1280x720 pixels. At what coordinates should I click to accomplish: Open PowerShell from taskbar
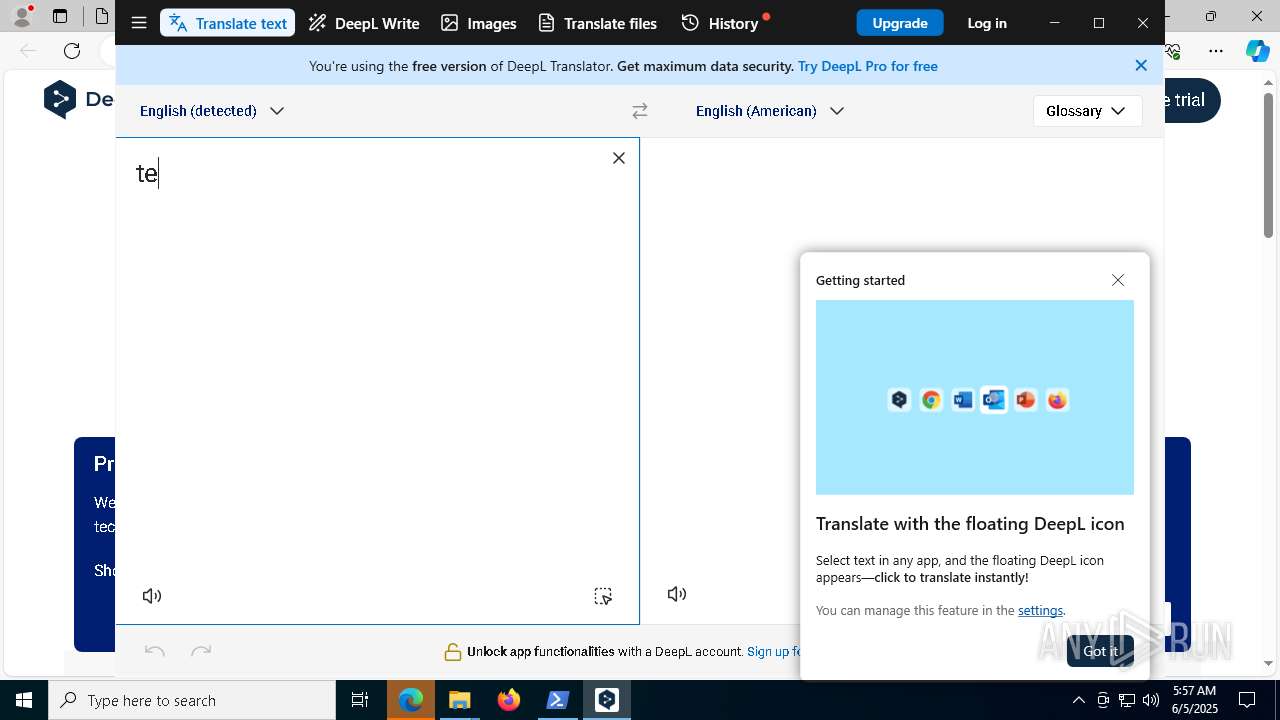(x=558, y=700)
